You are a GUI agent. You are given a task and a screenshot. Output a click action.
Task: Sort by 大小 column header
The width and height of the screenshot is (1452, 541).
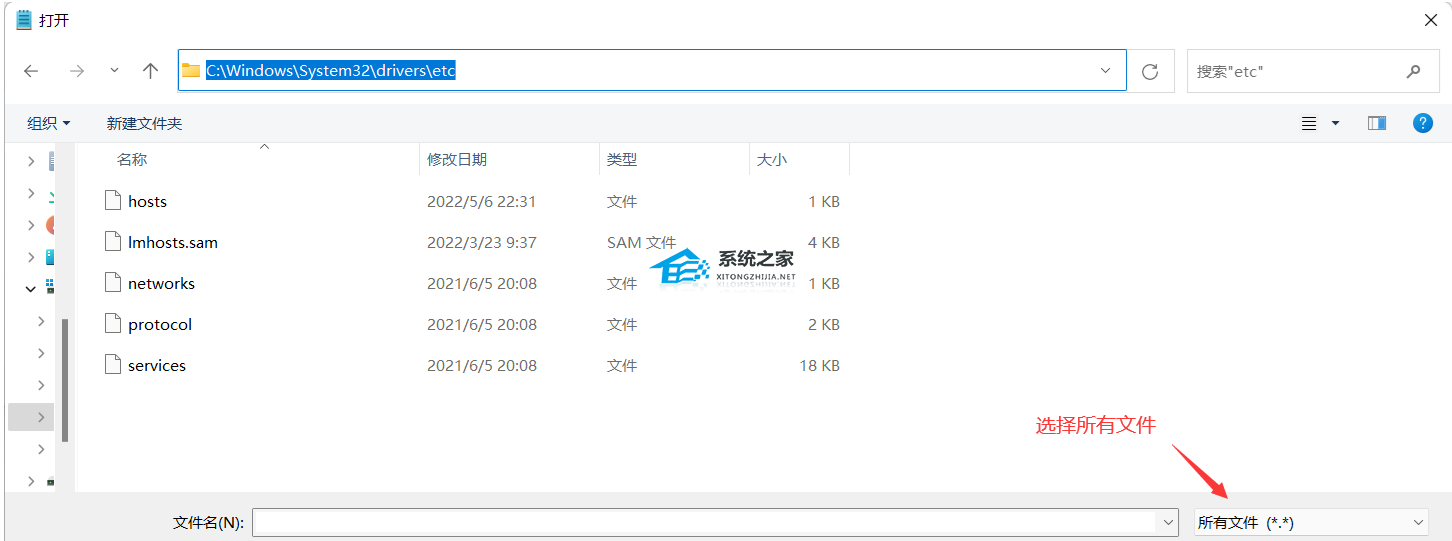pos(772,159)
